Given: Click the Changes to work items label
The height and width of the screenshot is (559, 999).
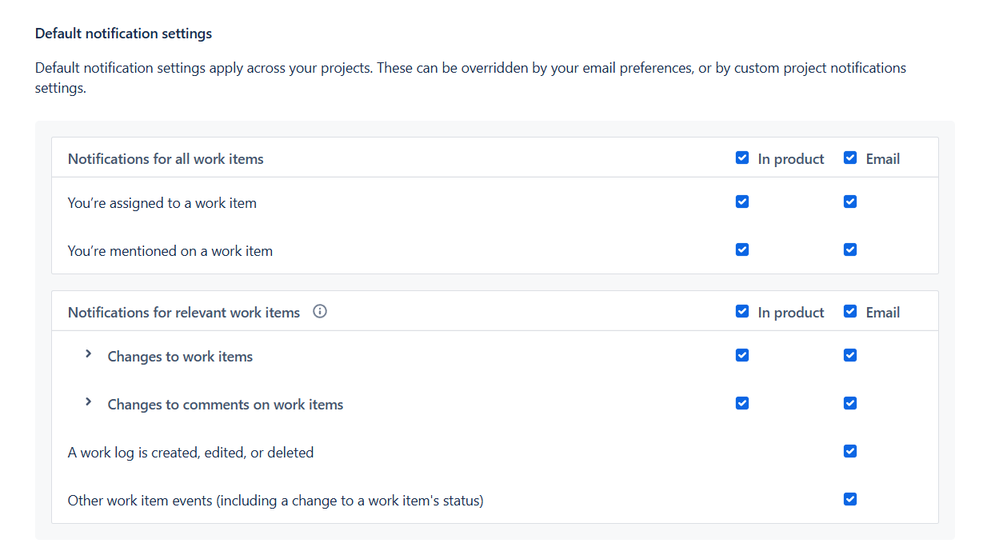Looking at the screenshot, I should [x=180, y=357].
